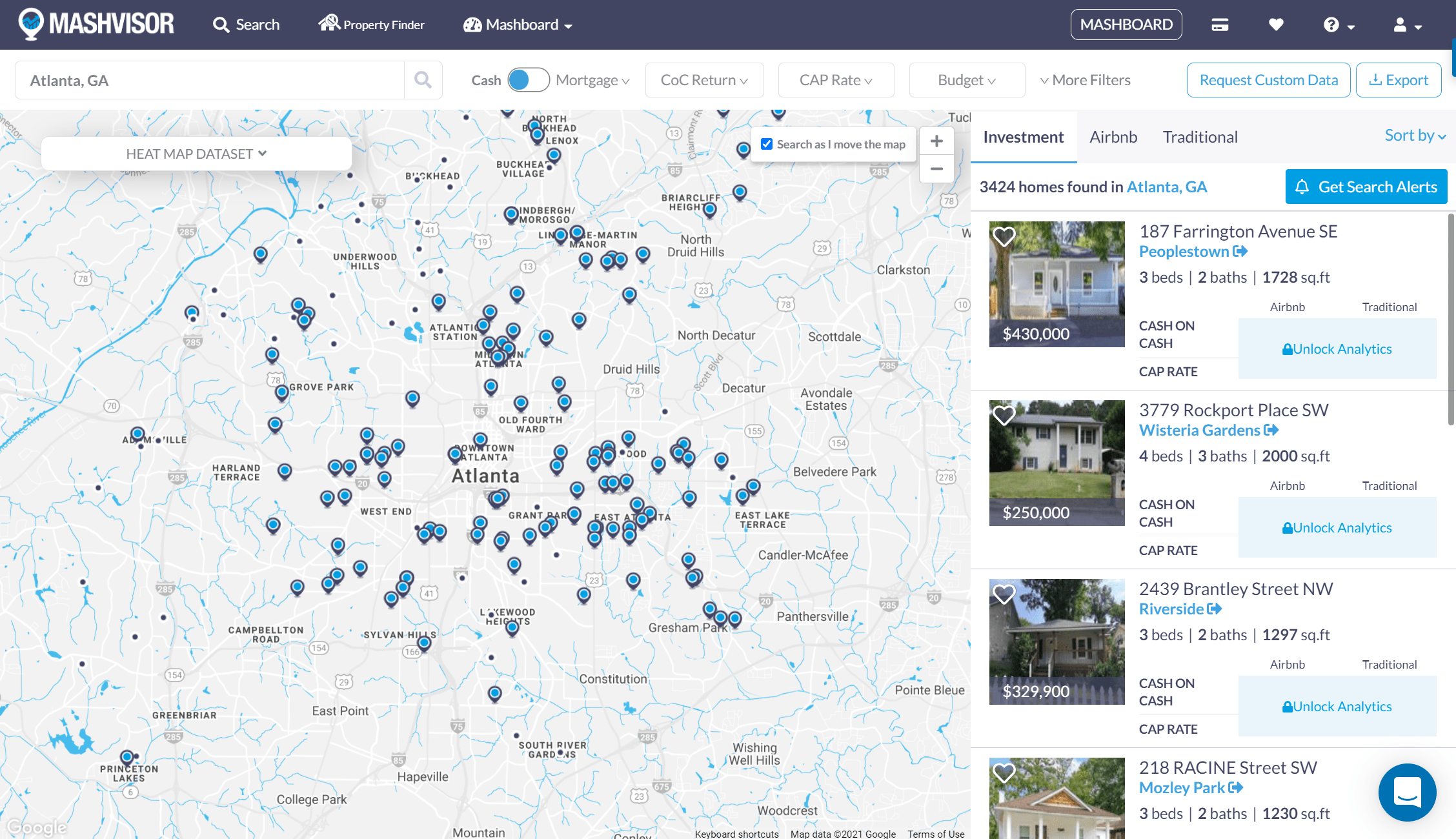Click the Atlanta, GA link in results
This screenshot has height=839, width=1456.
pos(1167,187)
